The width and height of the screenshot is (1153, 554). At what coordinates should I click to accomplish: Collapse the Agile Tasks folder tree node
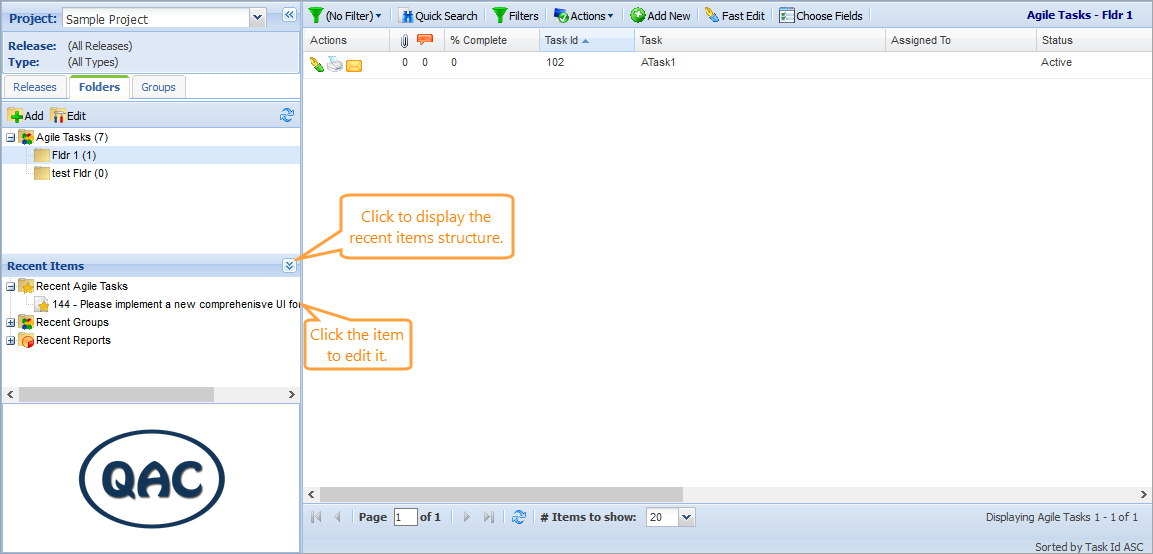pos(11,138)
